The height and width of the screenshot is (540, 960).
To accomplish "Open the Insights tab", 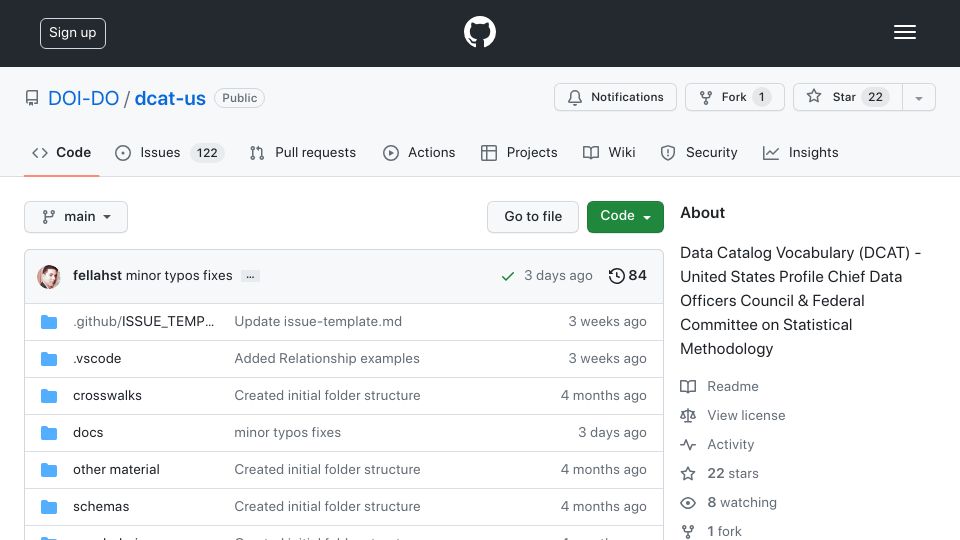I will click(x=801, y=152).
